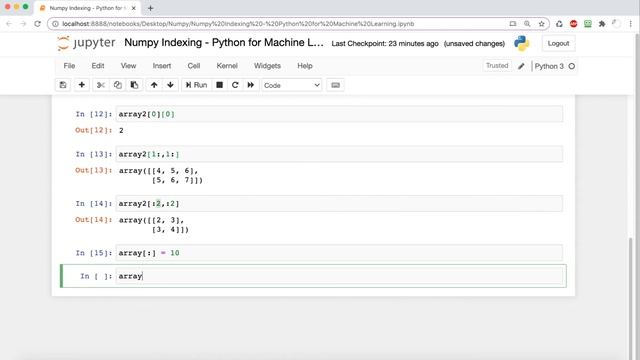Open the Help menu
This screenshot has width=640, height=360.
click(304, 66)
